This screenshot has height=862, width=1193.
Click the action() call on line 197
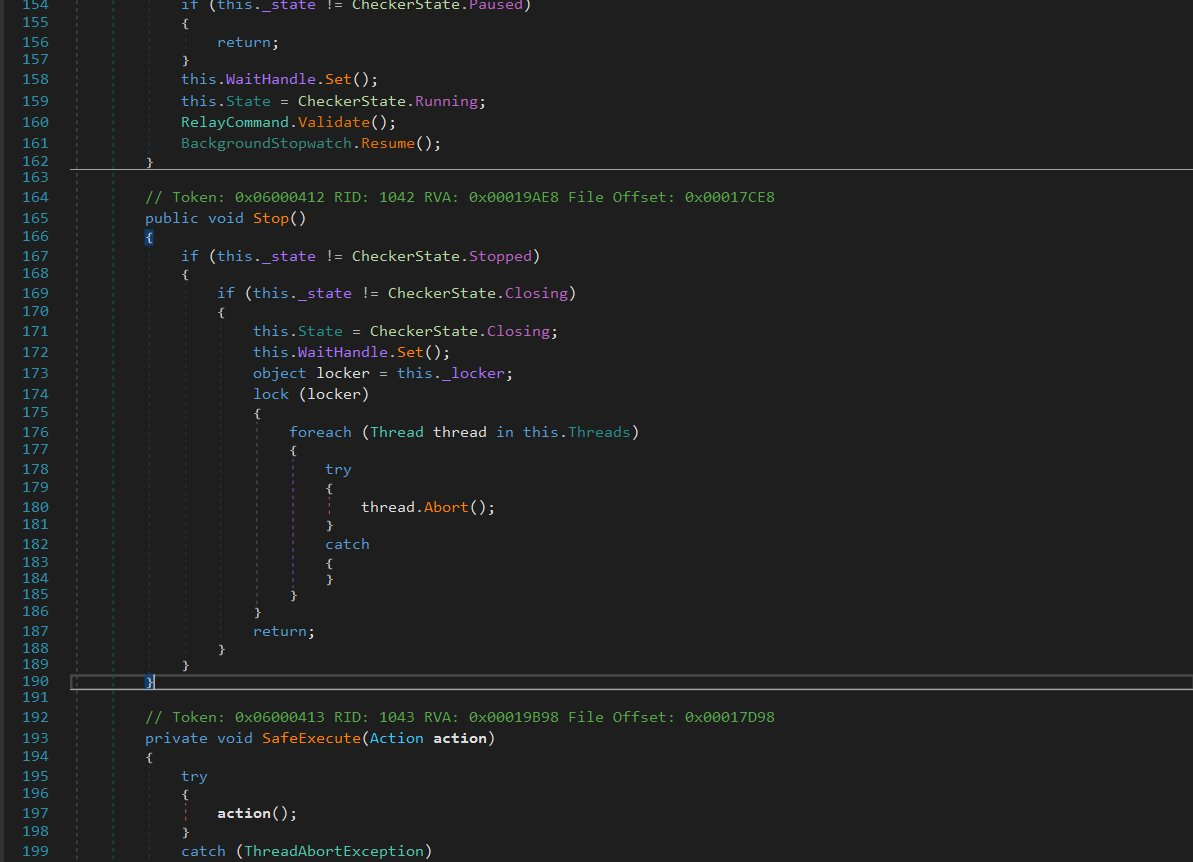tap(256, 814)
